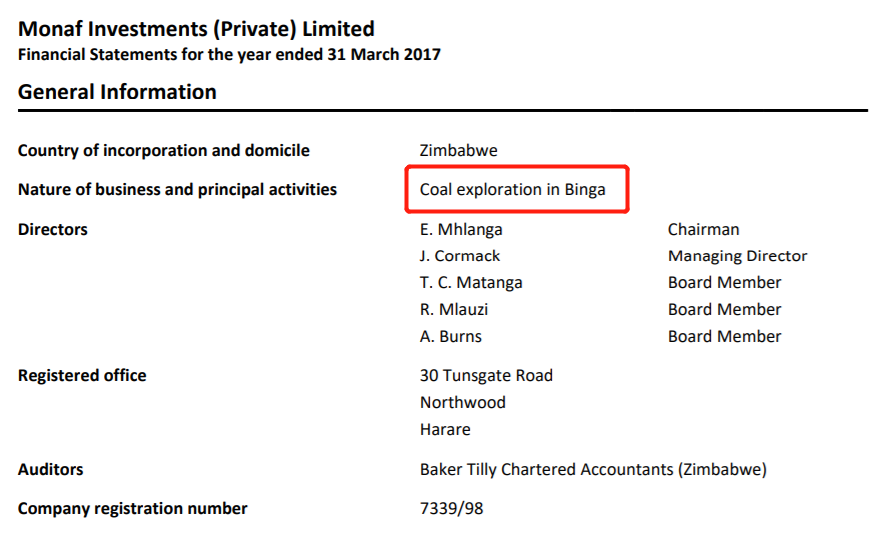Screen dimensions: 880x547
Task: Click the Managing Director role text
Action: coord(737,256)
